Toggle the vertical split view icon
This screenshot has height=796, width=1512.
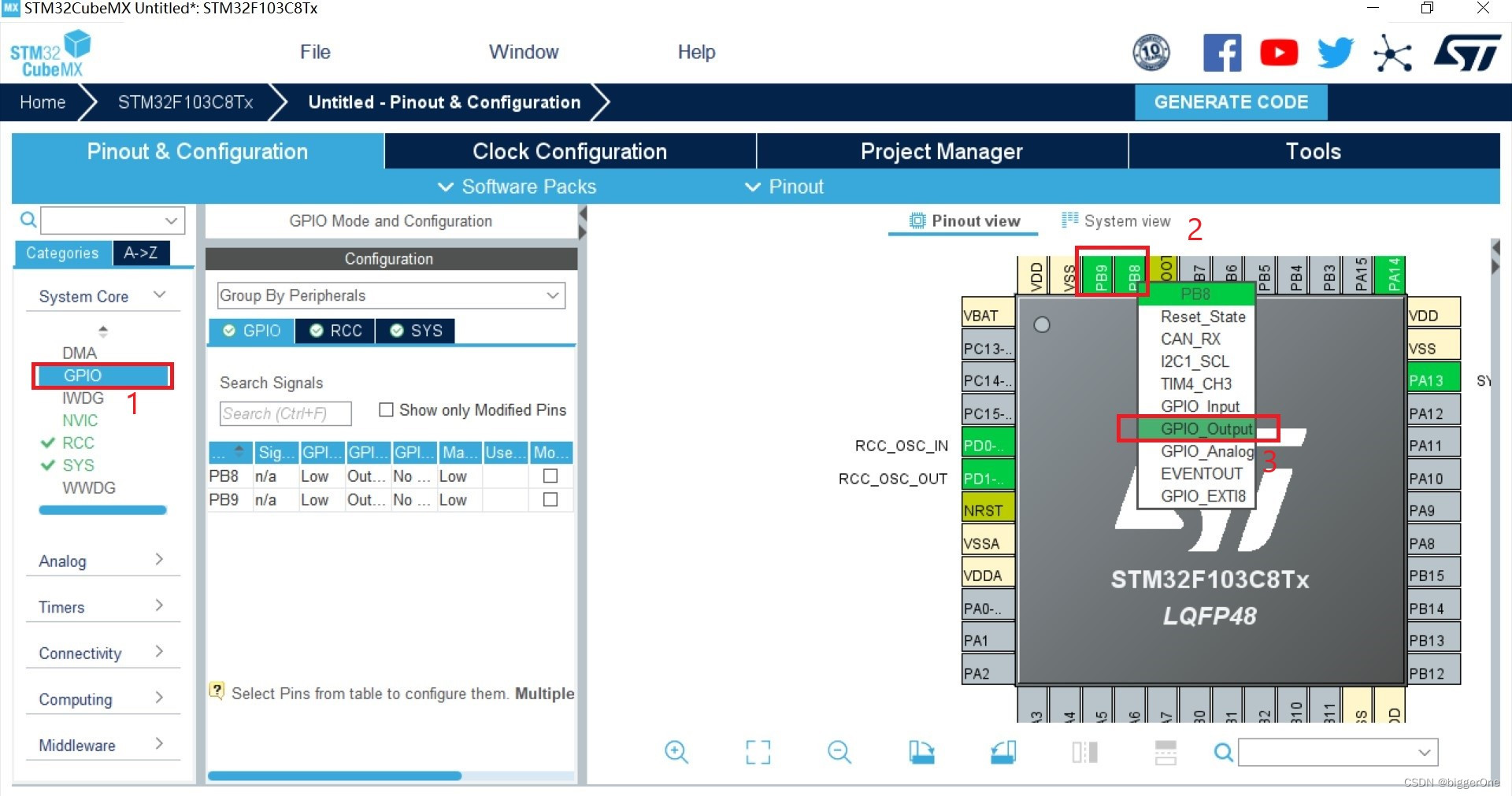(1084, 752)
